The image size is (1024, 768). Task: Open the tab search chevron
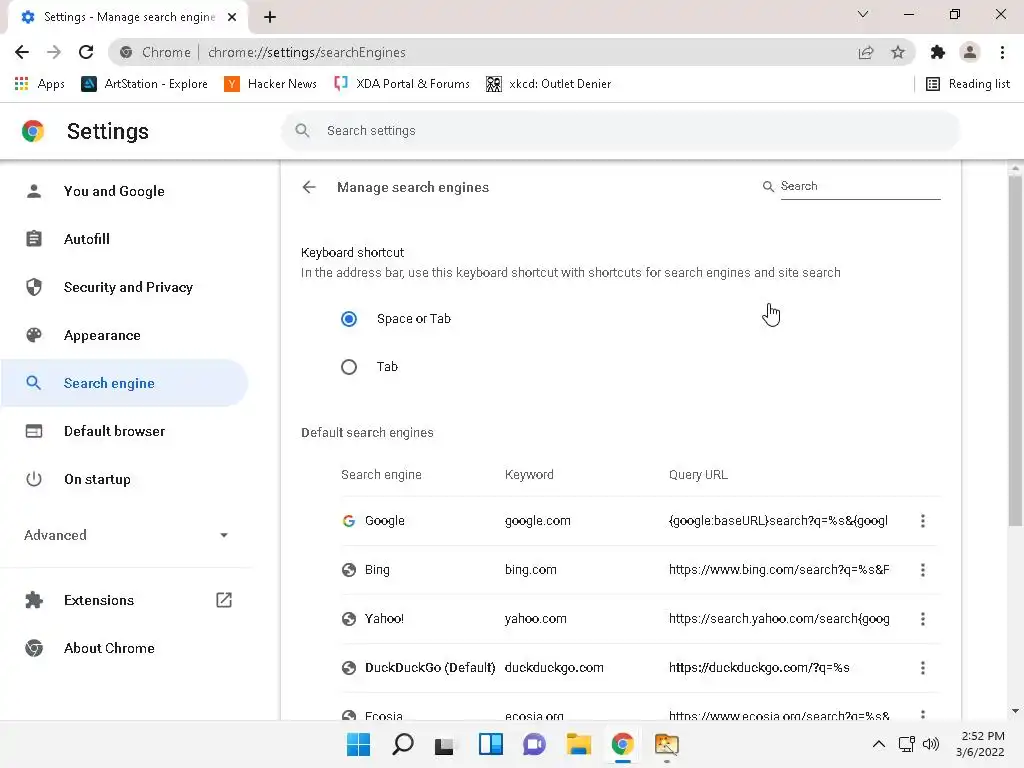863,14
